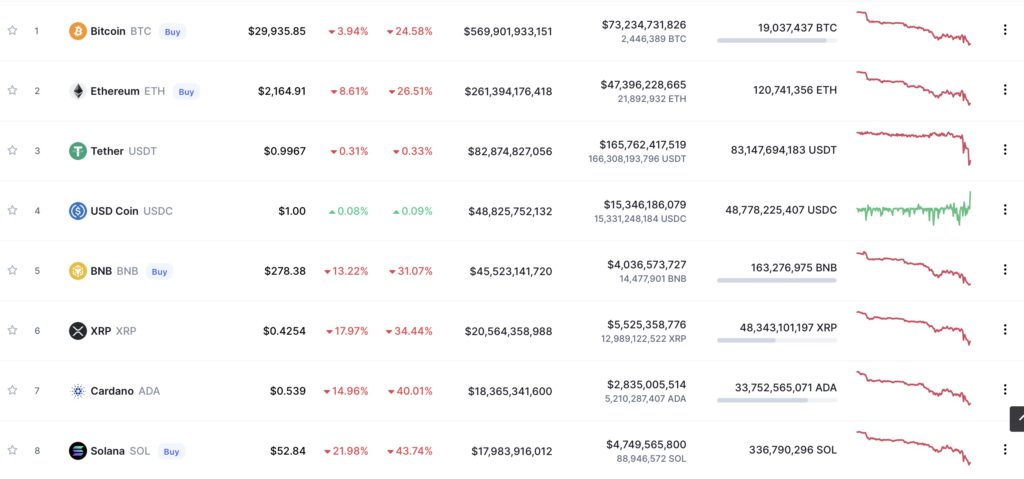Open the more options menu for USD Coin
Viewport: 1024px width, 479px height.
point(1005,211)
